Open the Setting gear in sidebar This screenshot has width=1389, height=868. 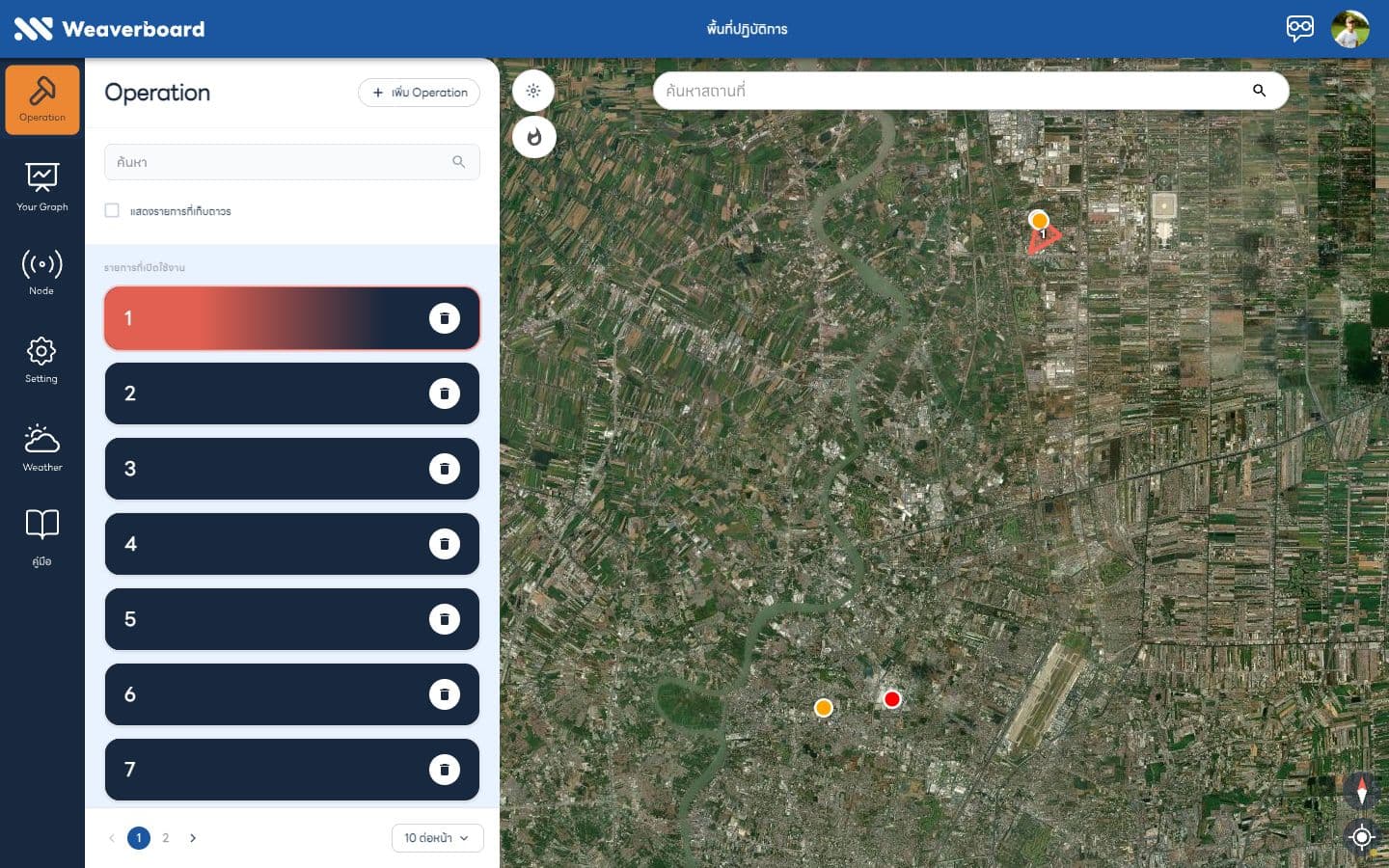[41, 360]
